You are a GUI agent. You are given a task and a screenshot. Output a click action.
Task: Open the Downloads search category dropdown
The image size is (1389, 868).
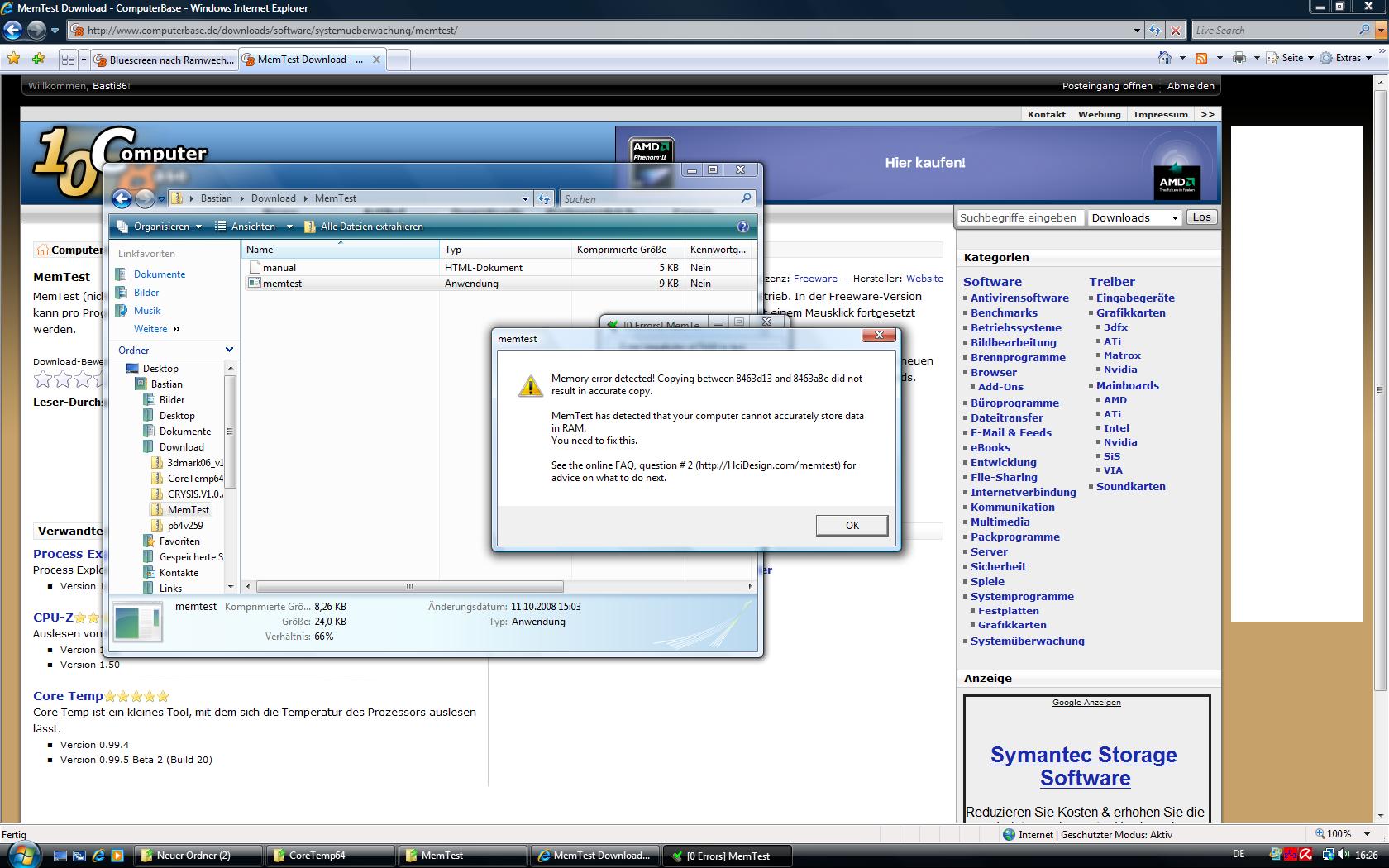(1134, 217)
